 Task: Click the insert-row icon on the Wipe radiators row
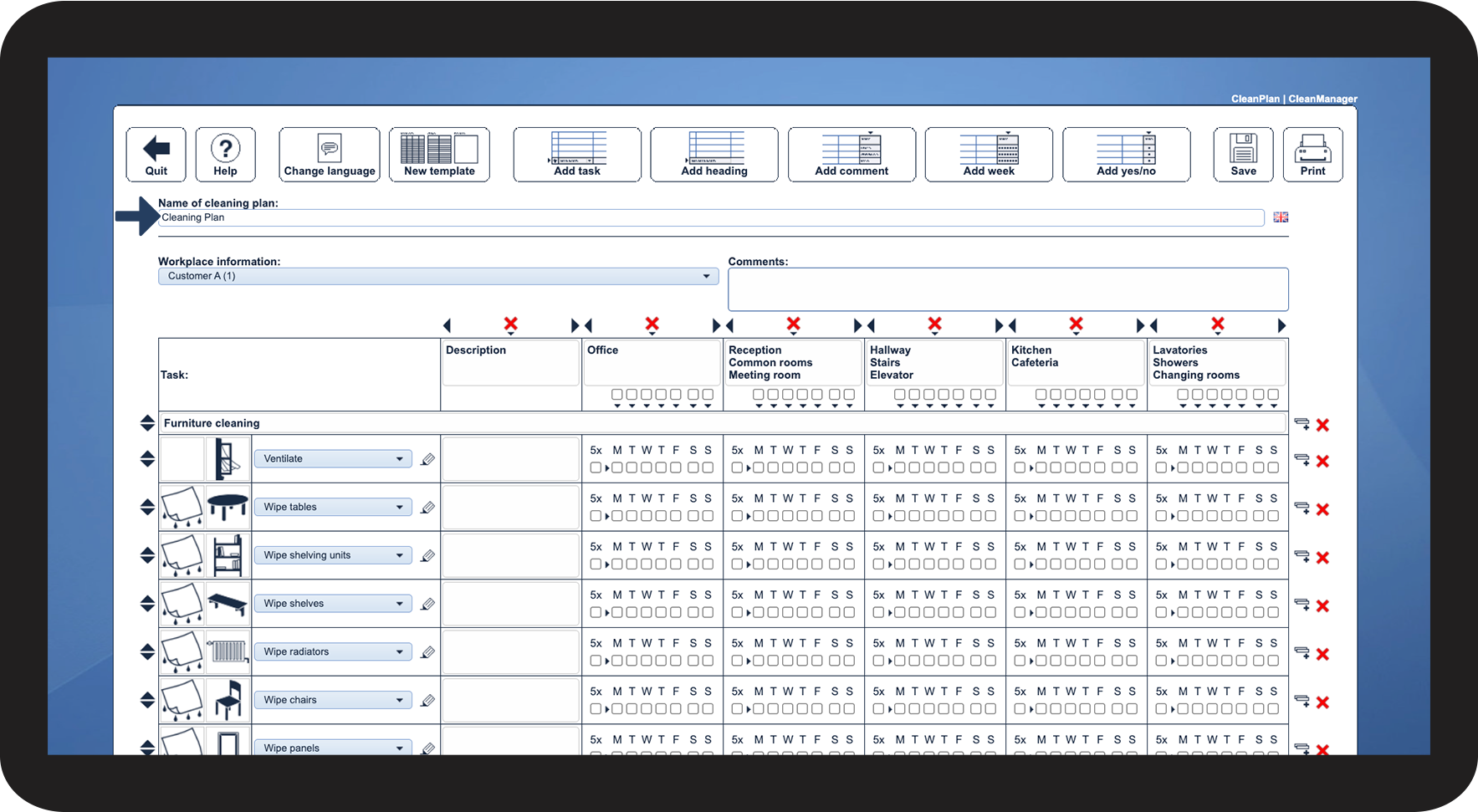point(1302,653)
